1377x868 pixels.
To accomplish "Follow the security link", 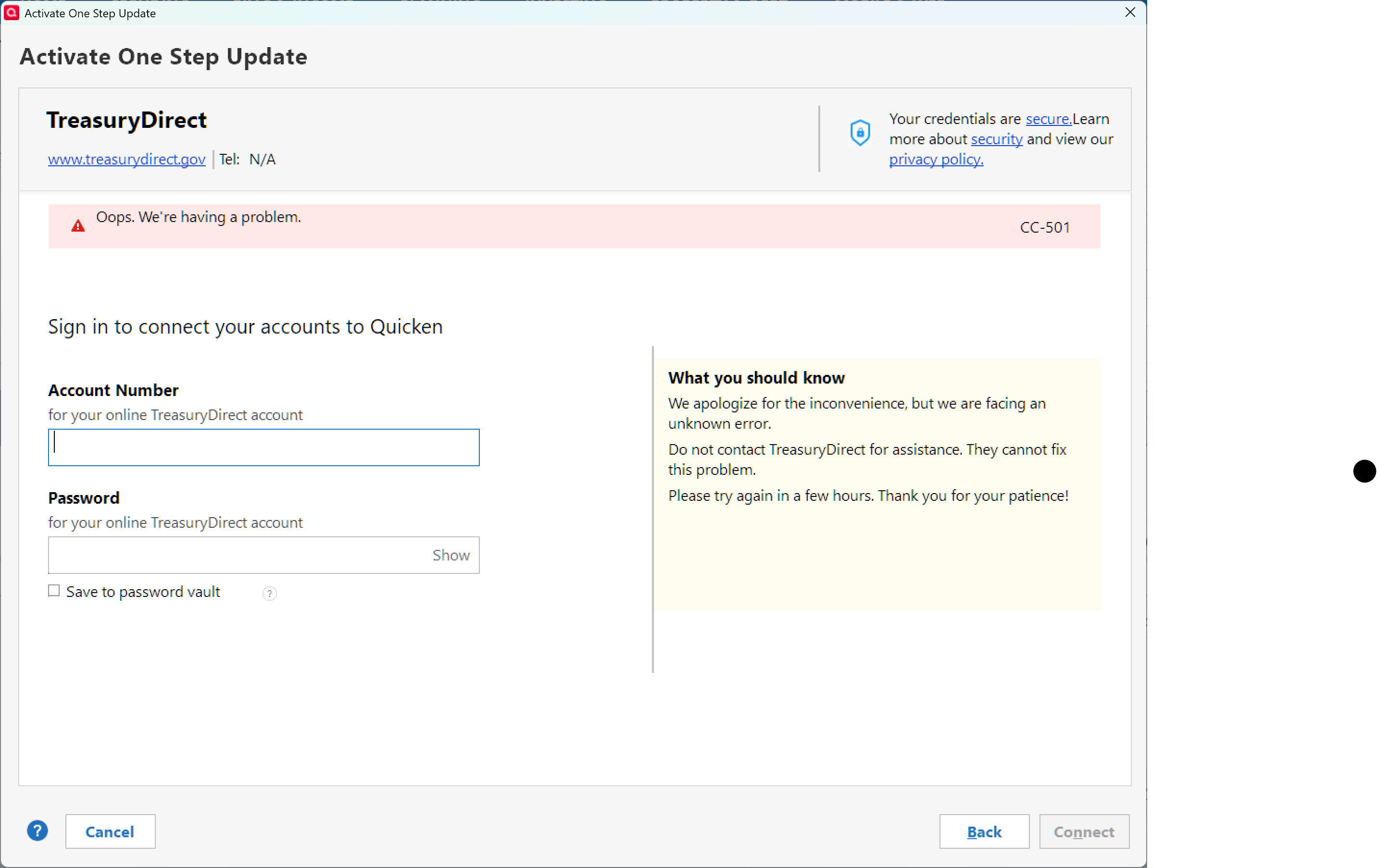I will point(996,139).
